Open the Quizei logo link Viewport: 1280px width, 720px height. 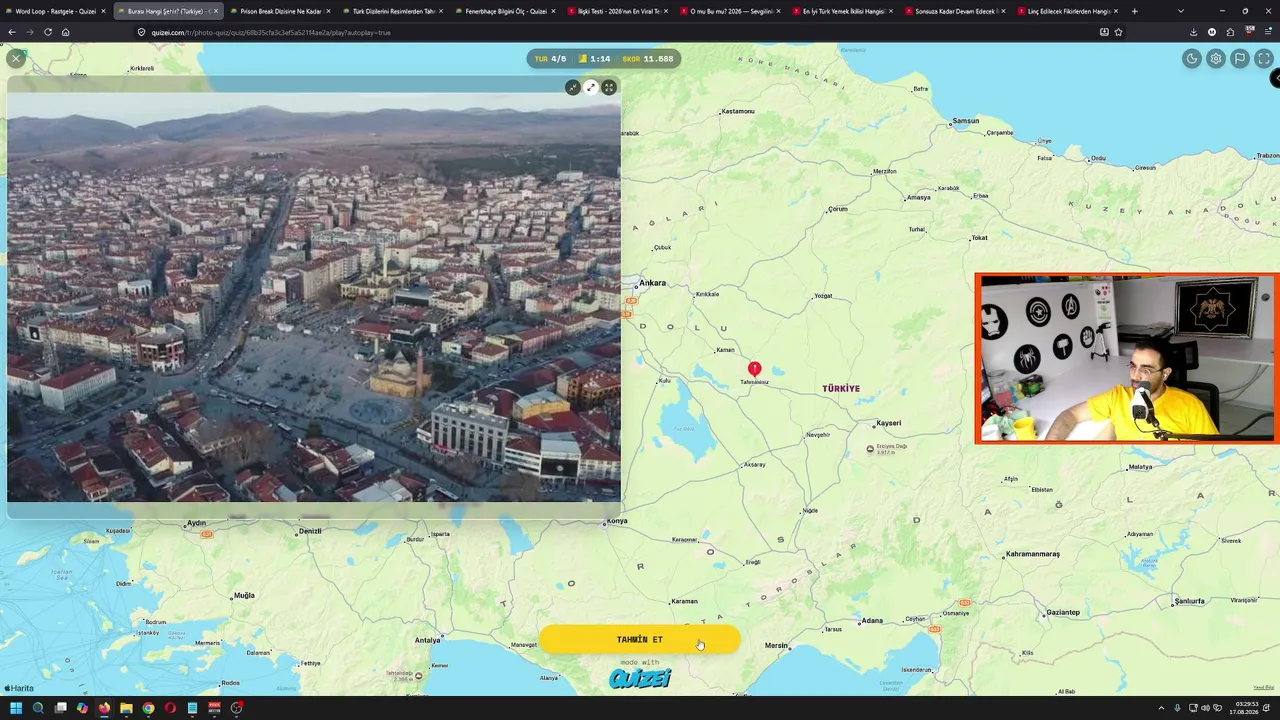coord(640,679)
